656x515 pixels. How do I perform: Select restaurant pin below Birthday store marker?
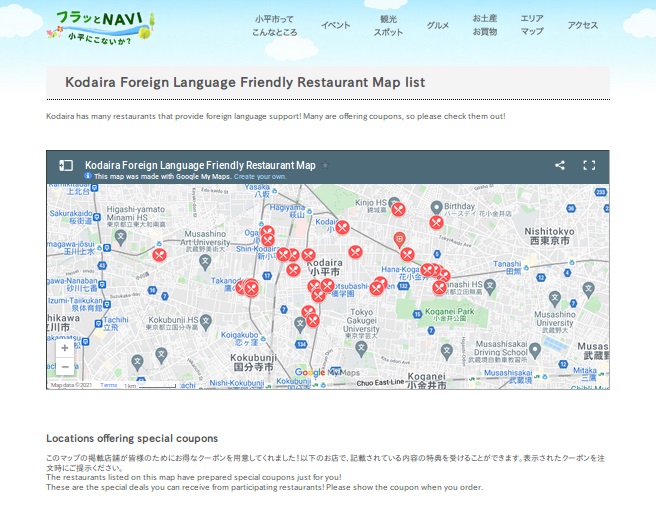point(436,222)
